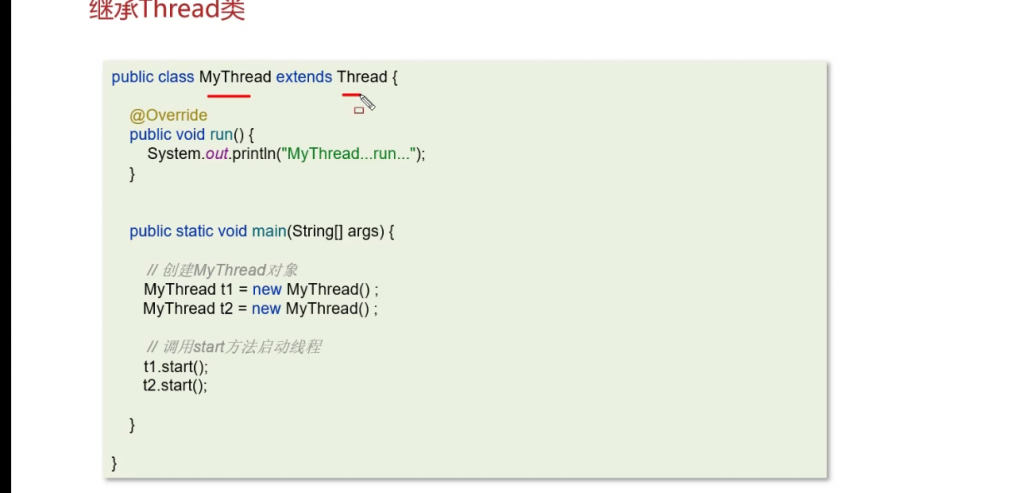Click the new keyword on t2 line
1024x493 pixels.
coord(266,308)
